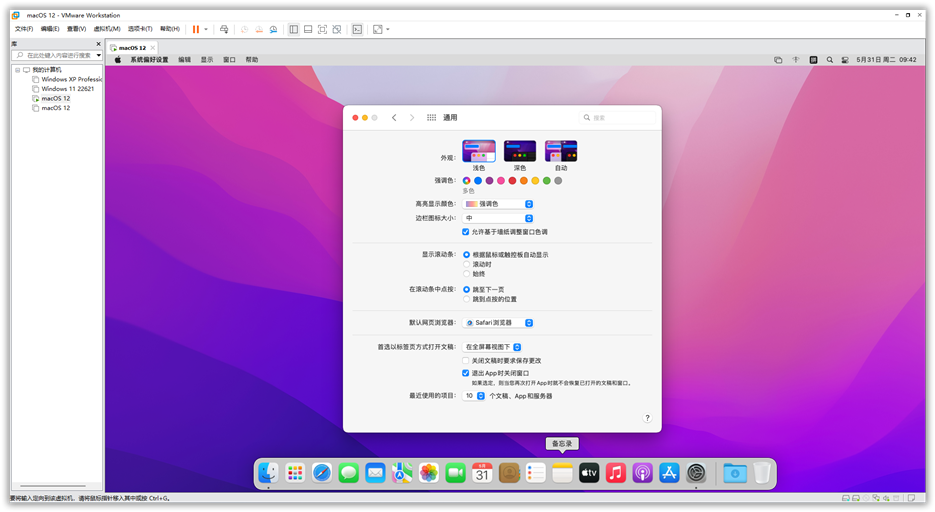Open VMware View menu 查看(V)
Viewport: 935px width, 512px height.
[76, 29]
